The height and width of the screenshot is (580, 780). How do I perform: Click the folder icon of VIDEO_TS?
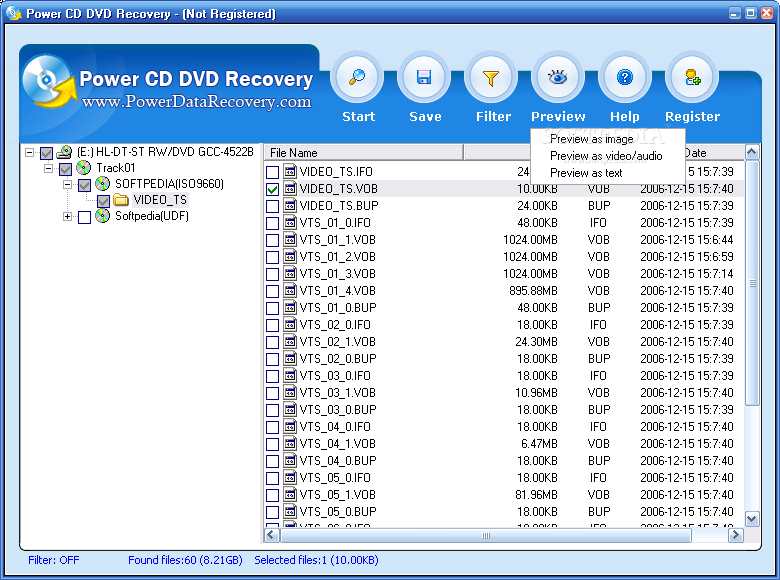point(121,200)
